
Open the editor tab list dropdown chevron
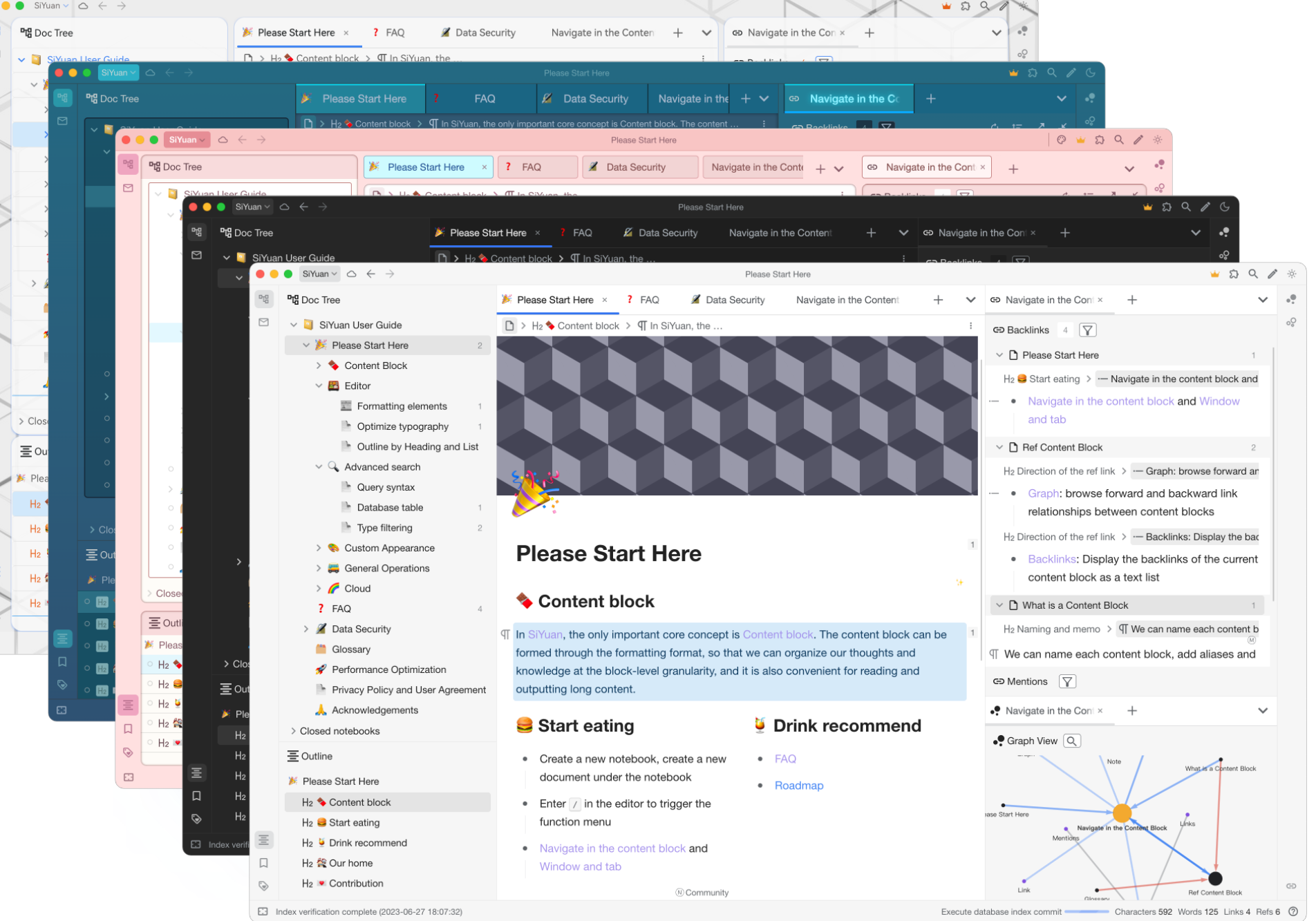point(970,300)
